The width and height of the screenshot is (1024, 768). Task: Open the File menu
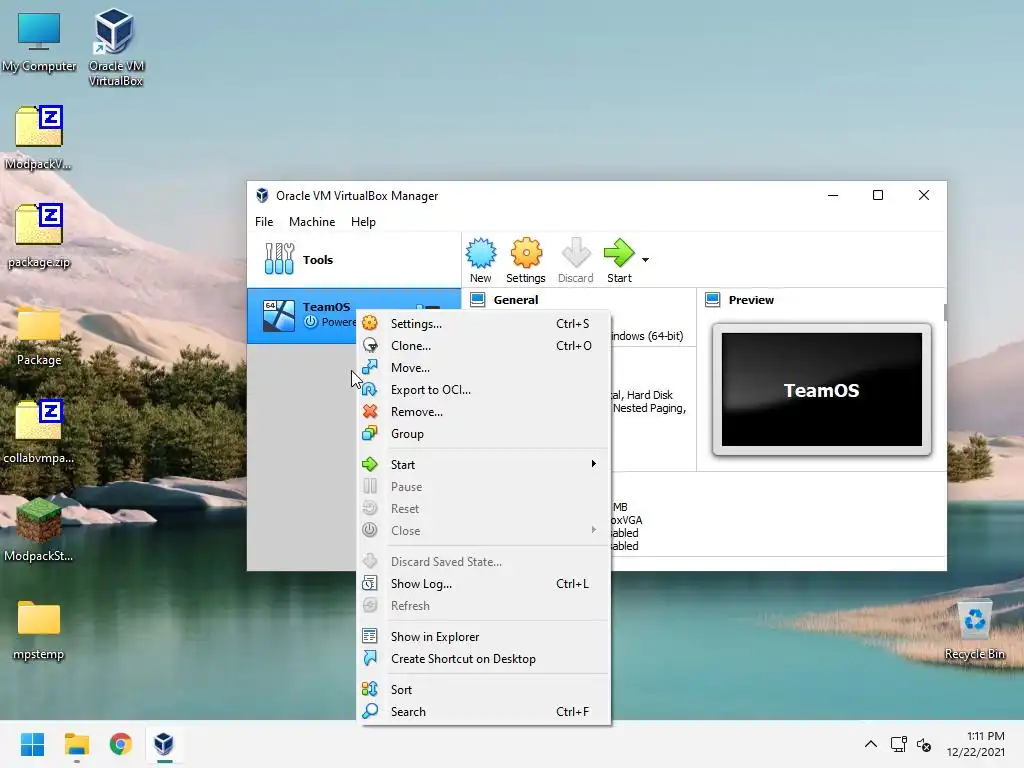coord(264,222)
